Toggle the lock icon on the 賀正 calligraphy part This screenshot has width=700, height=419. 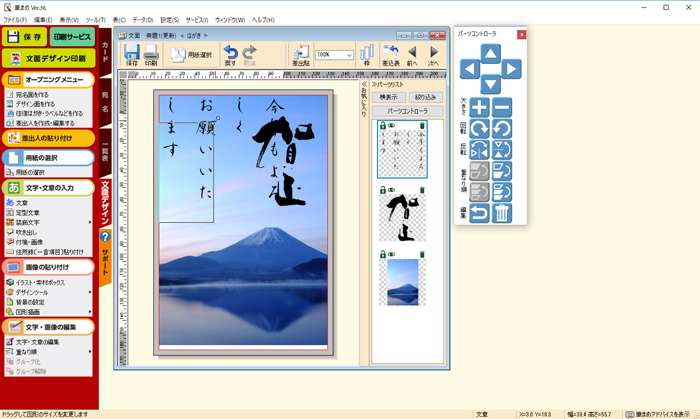point(381,190)
